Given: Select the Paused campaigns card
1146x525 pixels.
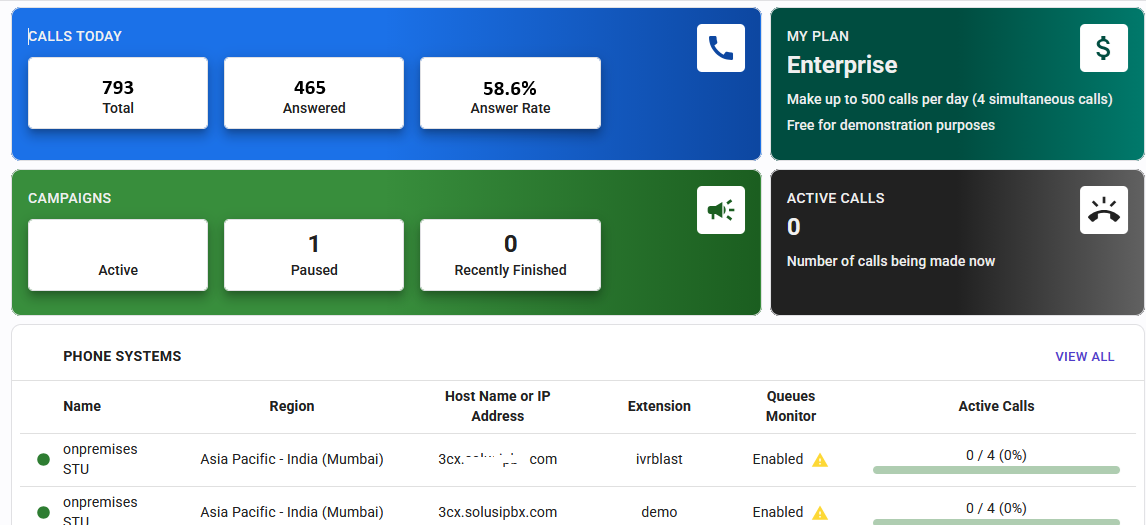Looking at the screenshot, I should point(314,255).
